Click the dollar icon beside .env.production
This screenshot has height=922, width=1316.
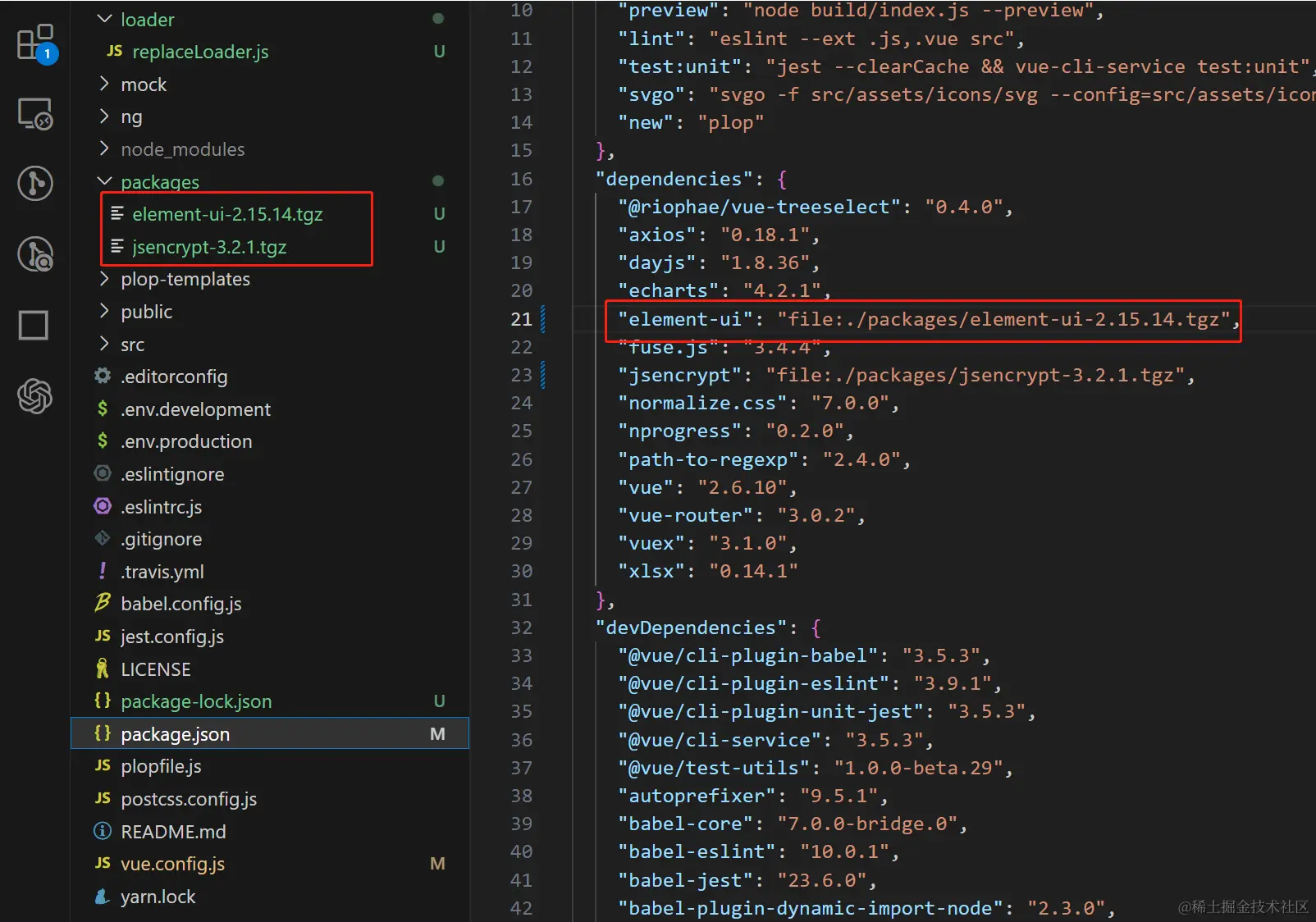pos(103,440)
